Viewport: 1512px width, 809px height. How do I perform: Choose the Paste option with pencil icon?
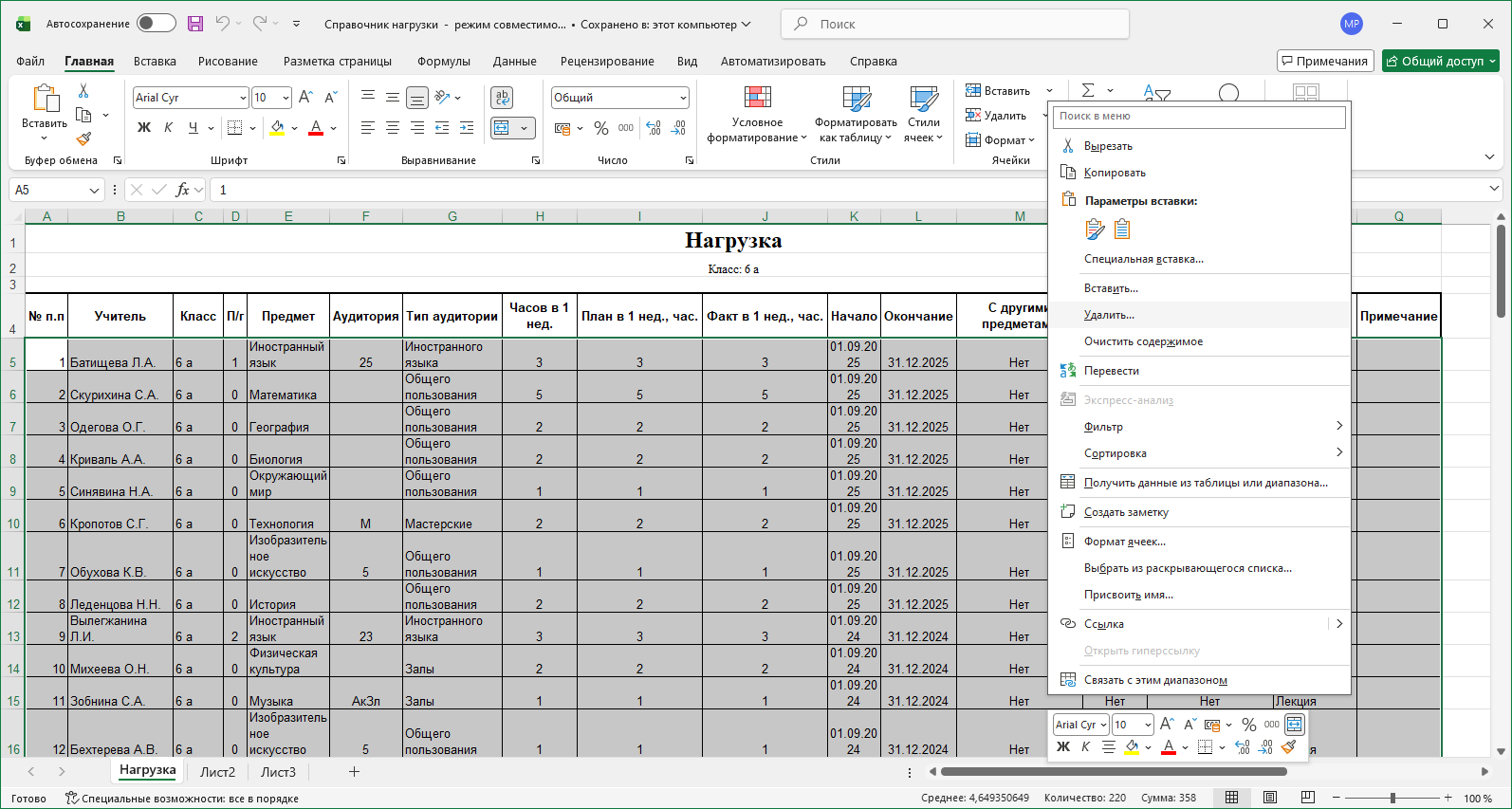pos(1095,230)
